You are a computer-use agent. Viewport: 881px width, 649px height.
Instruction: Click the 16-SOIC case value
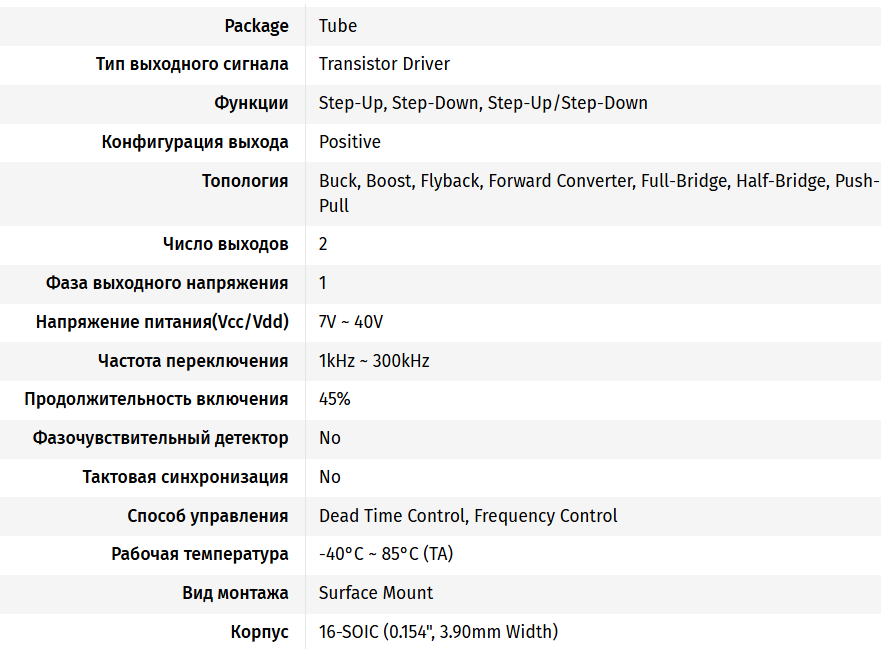pyautogui.click(x=438, y=632)
